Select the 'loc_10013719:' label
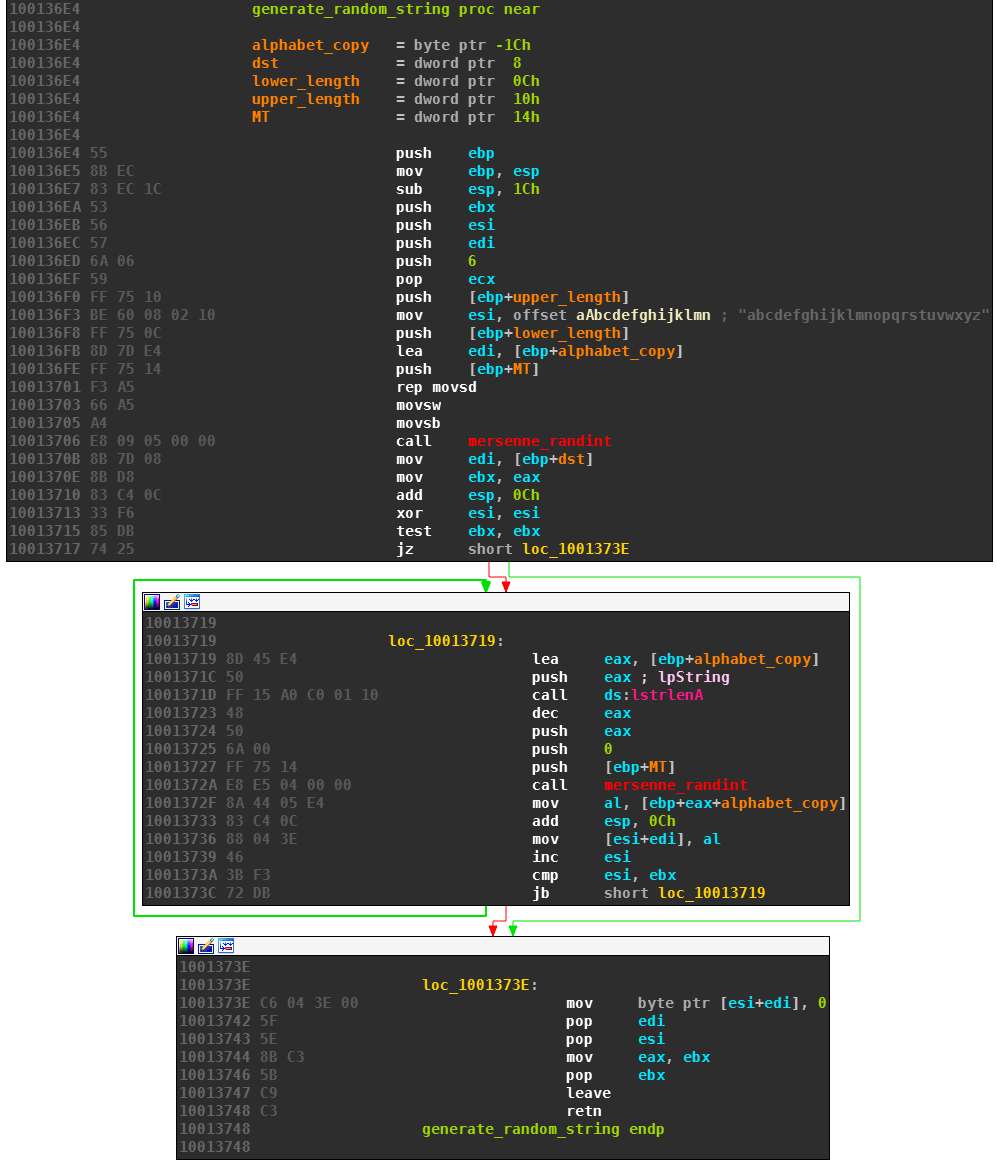Image resolution: width=997 pixels, height=1167 pixels. pos(446,641)
